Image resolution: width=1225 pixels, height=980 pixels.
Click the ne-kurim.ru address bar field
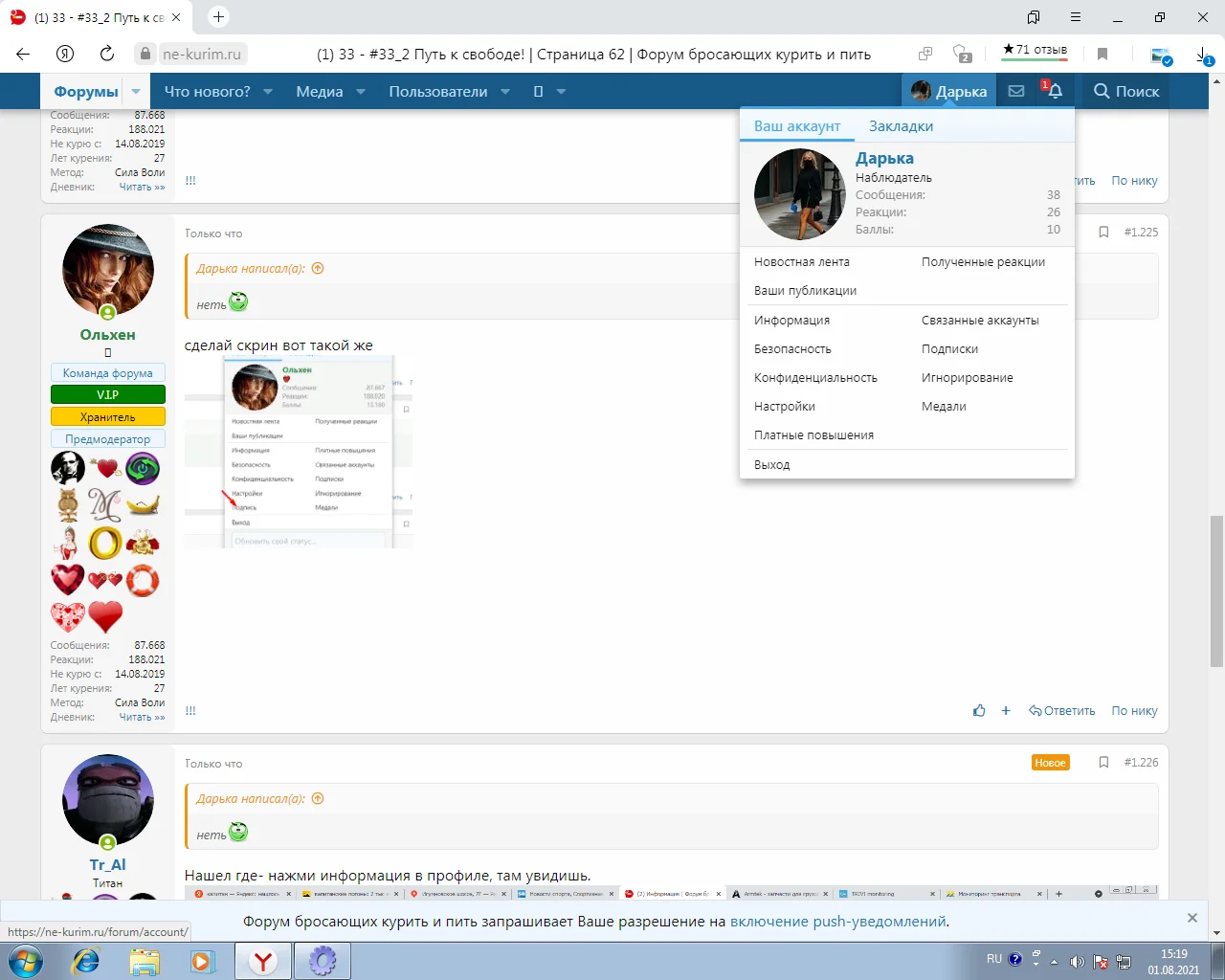point(201,54)
